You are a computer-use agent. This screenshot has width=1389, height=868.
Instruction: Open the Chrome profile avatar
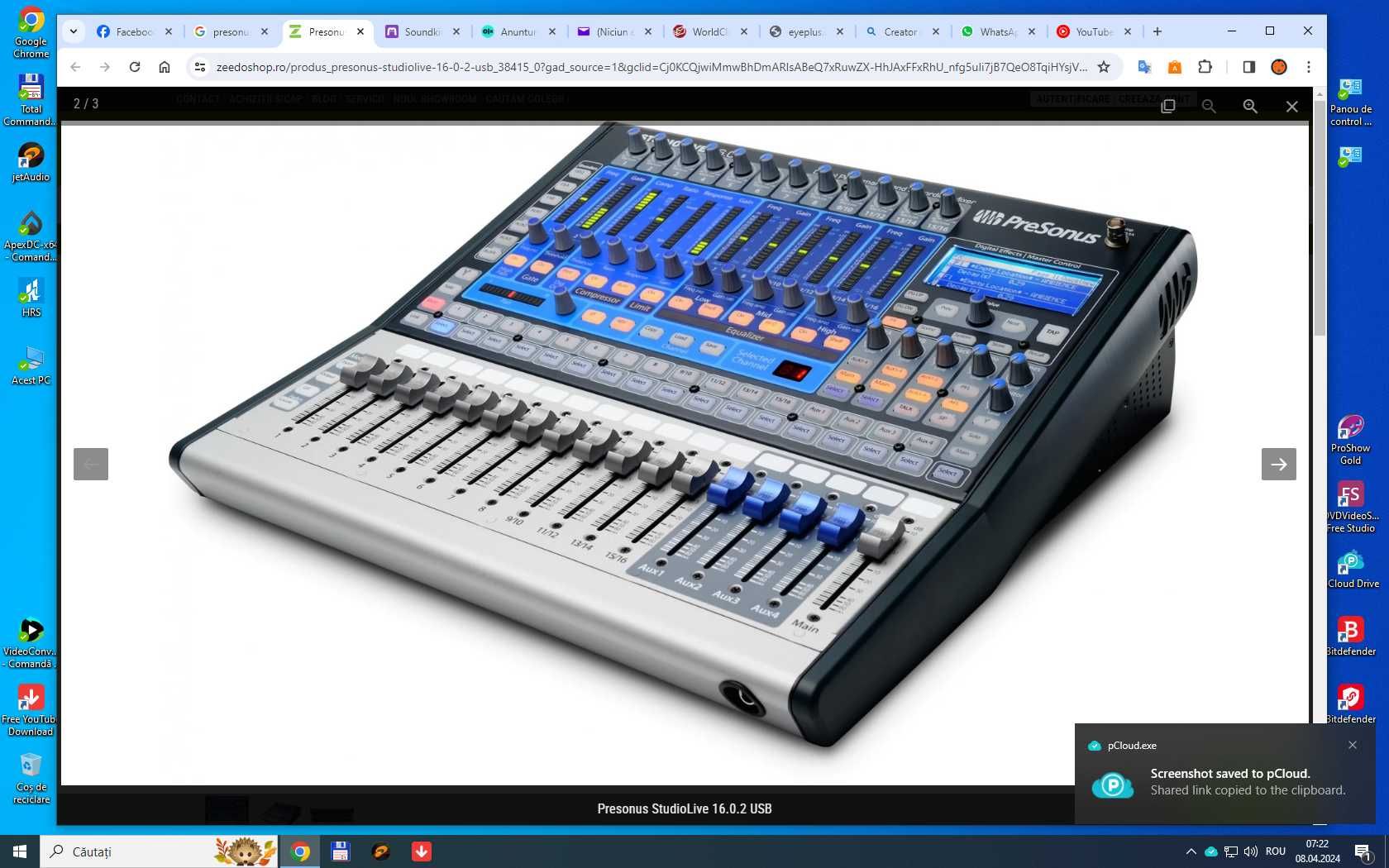1279,67
